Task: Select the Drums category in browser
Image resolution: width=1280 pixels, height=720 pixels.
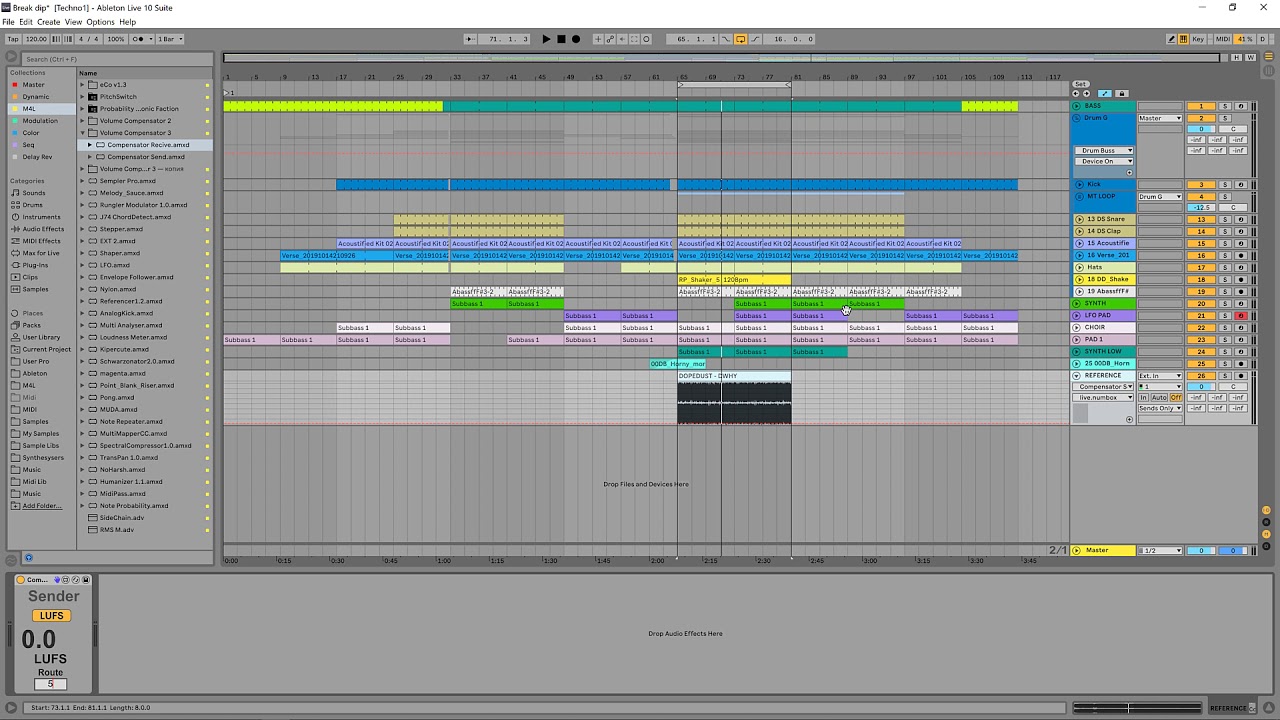Action: [33, 205]
